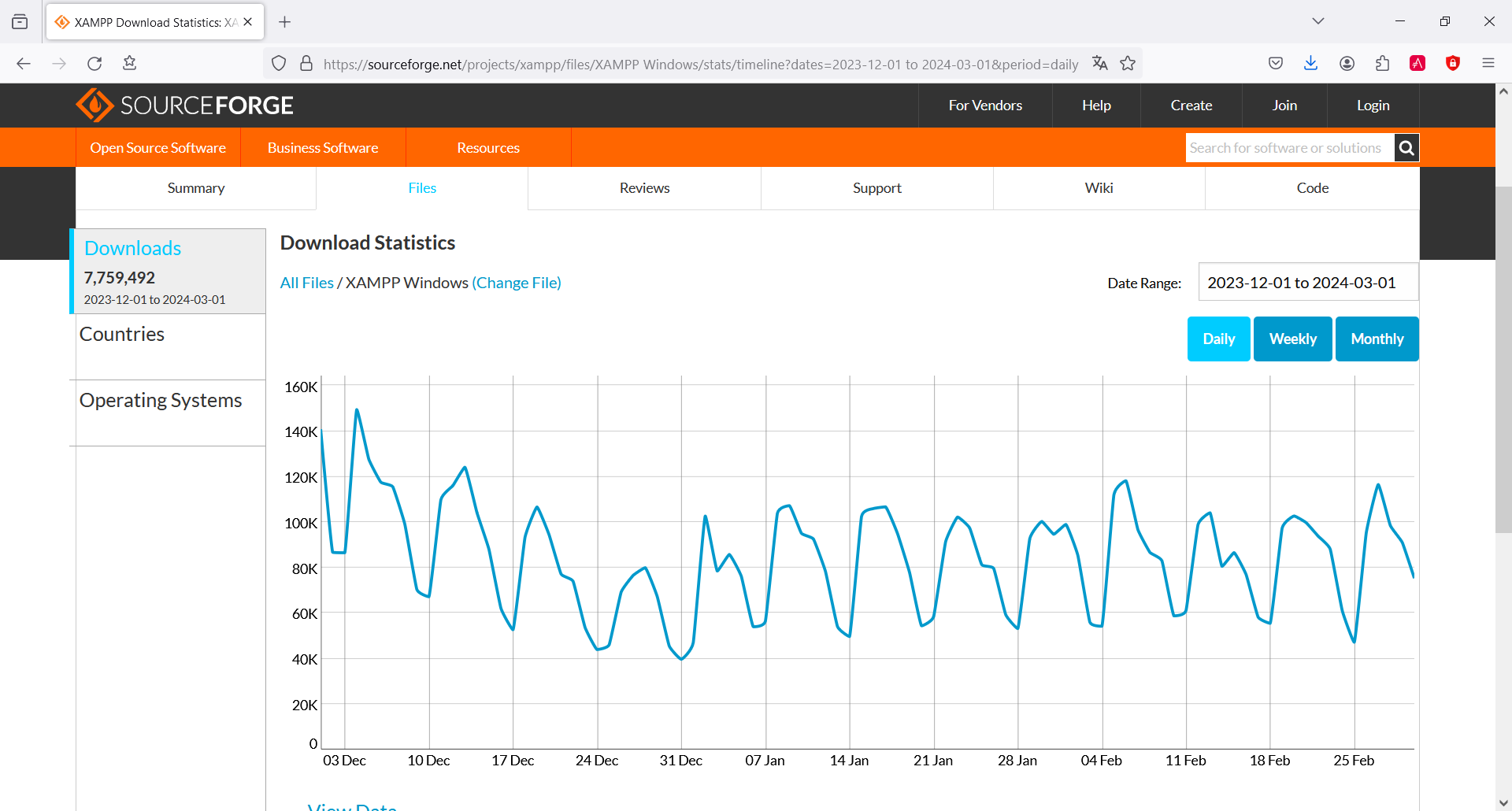
Task: Click the browser forward arrow
Action: coord(59,64)
